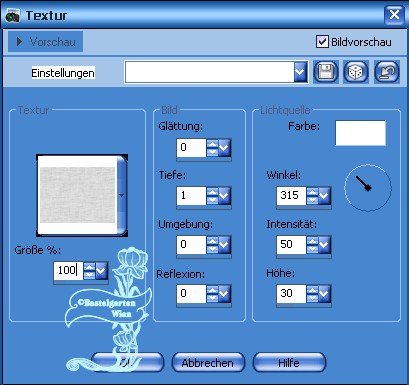Click the Abbrechen button
Image resolution: width=409 pixels, height=385 pixels.
click(x=208, y=363)
